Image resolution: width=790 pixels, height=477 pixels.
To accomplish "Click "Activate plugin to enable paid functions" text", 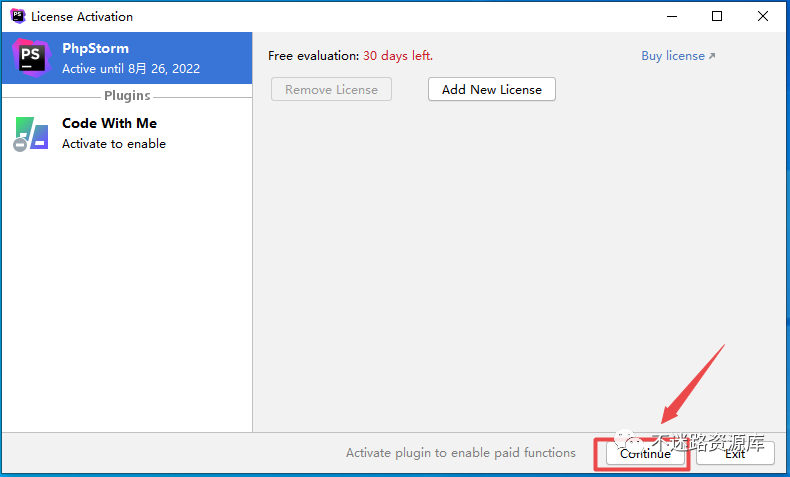I will pyautogui.click(x=460, y=453).
